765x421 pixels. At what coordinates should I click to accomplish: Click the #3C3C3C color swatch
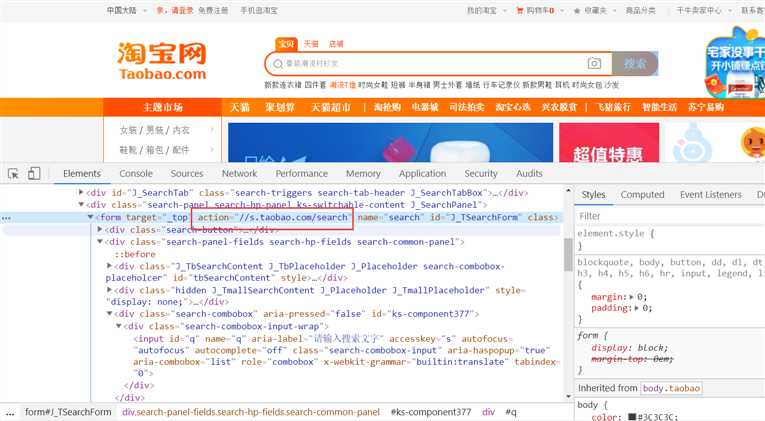tap(632, 417)
